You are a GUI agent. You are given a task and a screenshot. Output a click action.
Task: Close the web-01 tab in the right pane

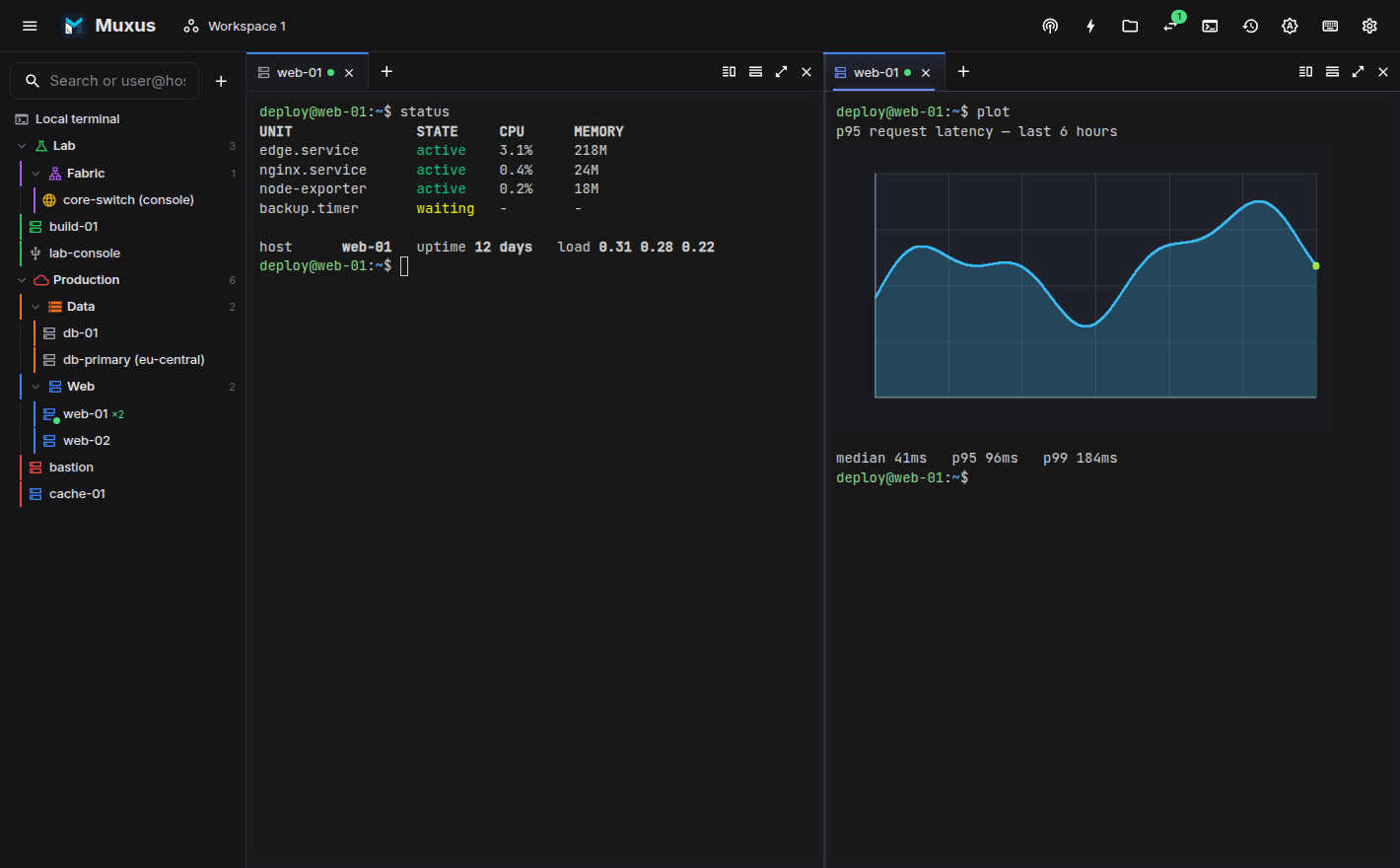tap(926, 73)
